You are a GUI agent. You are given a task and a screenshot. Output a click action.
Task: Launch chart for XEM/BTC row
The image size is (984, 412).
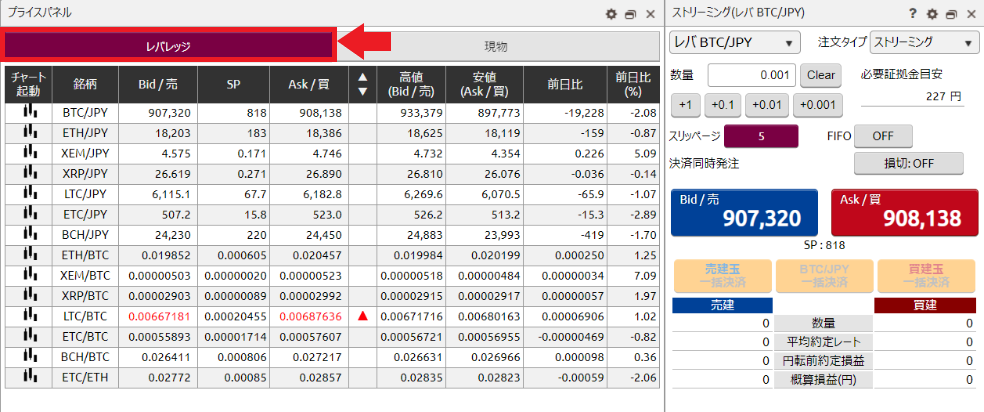pyautogui.click(x=29, y=275)
